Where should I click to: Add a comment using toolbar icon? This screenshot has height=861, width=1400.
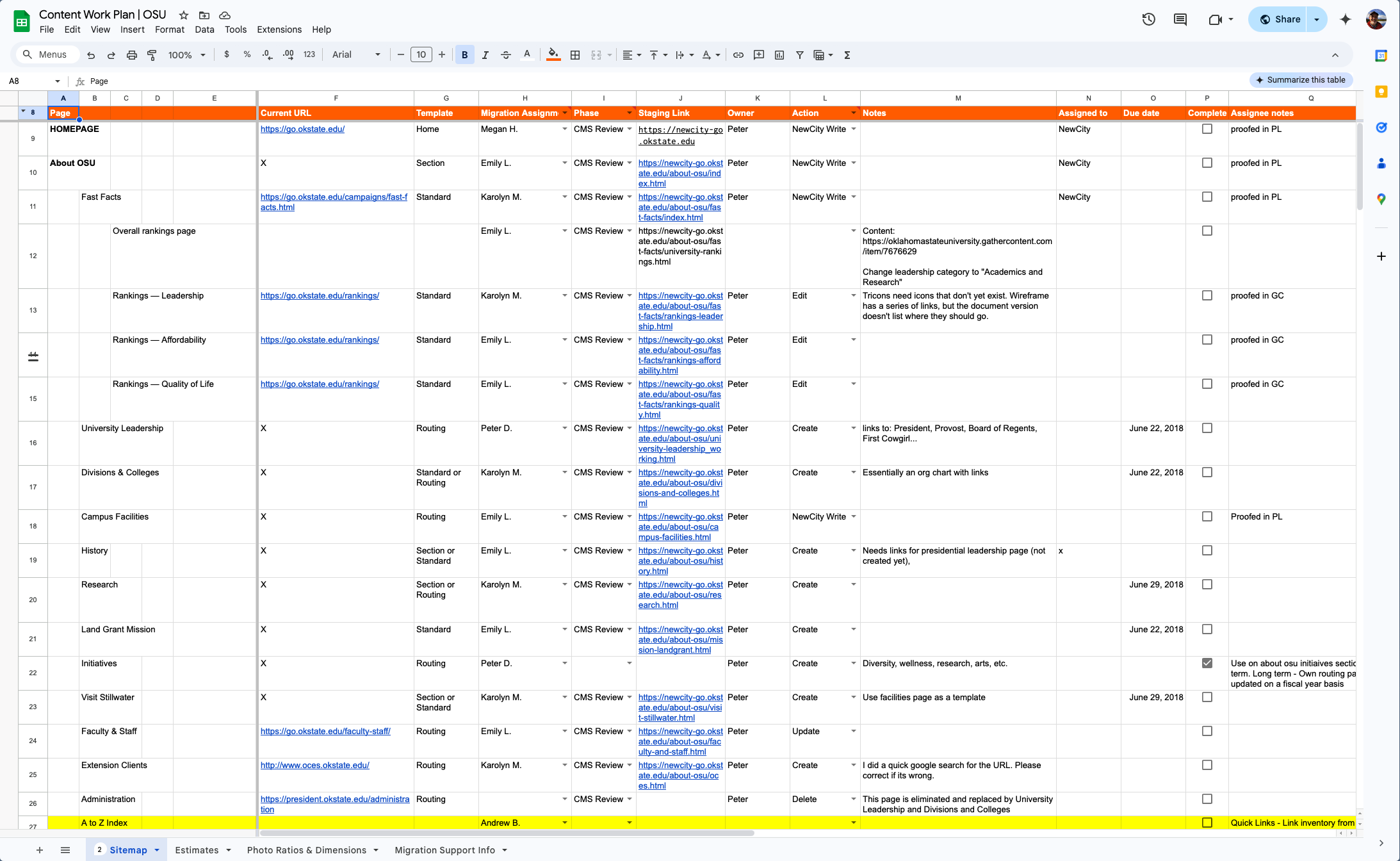pyautogui.click(x=759, y=55)
